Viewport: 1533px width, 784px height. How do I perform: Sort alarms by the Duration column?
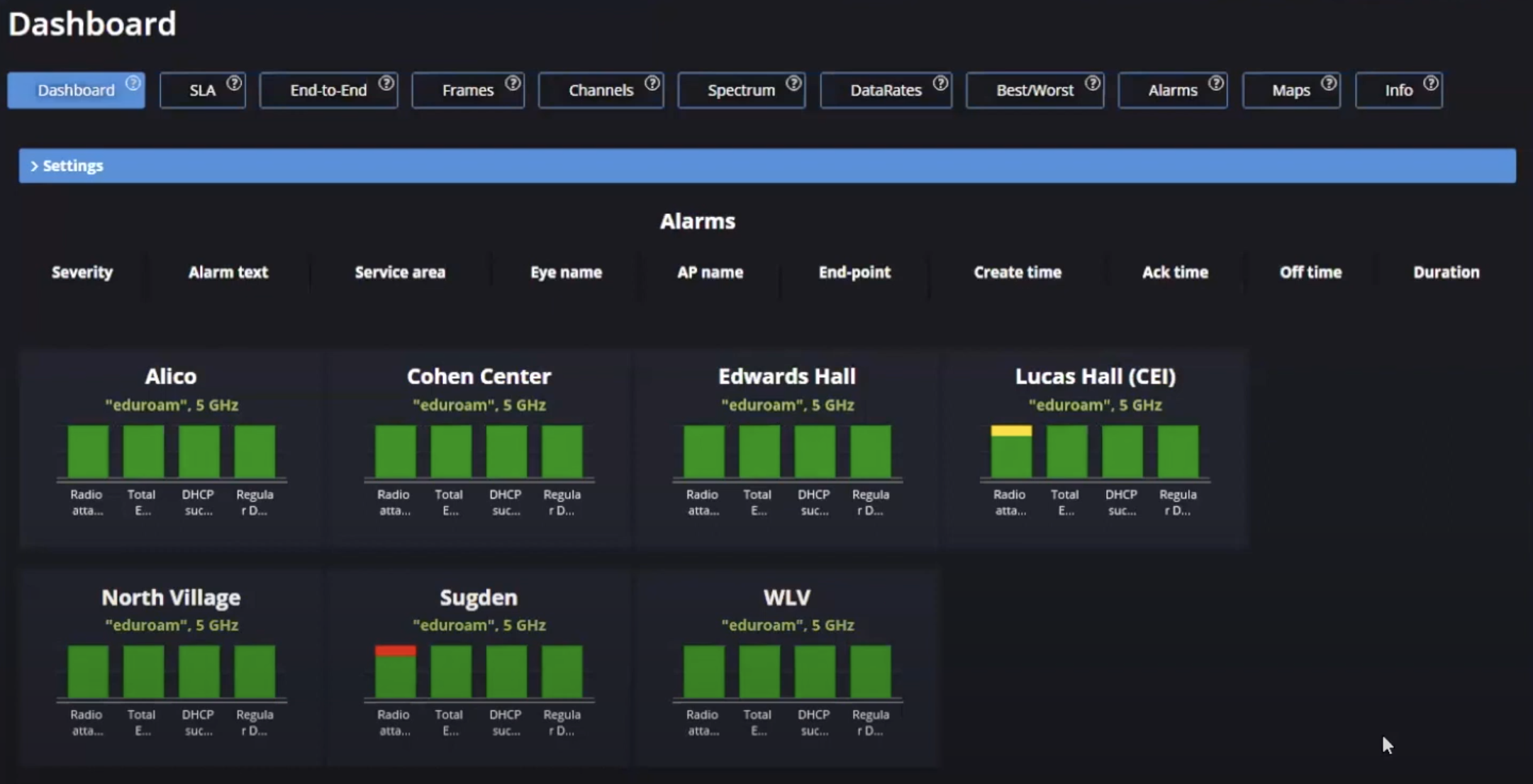tap(1445, 271)
